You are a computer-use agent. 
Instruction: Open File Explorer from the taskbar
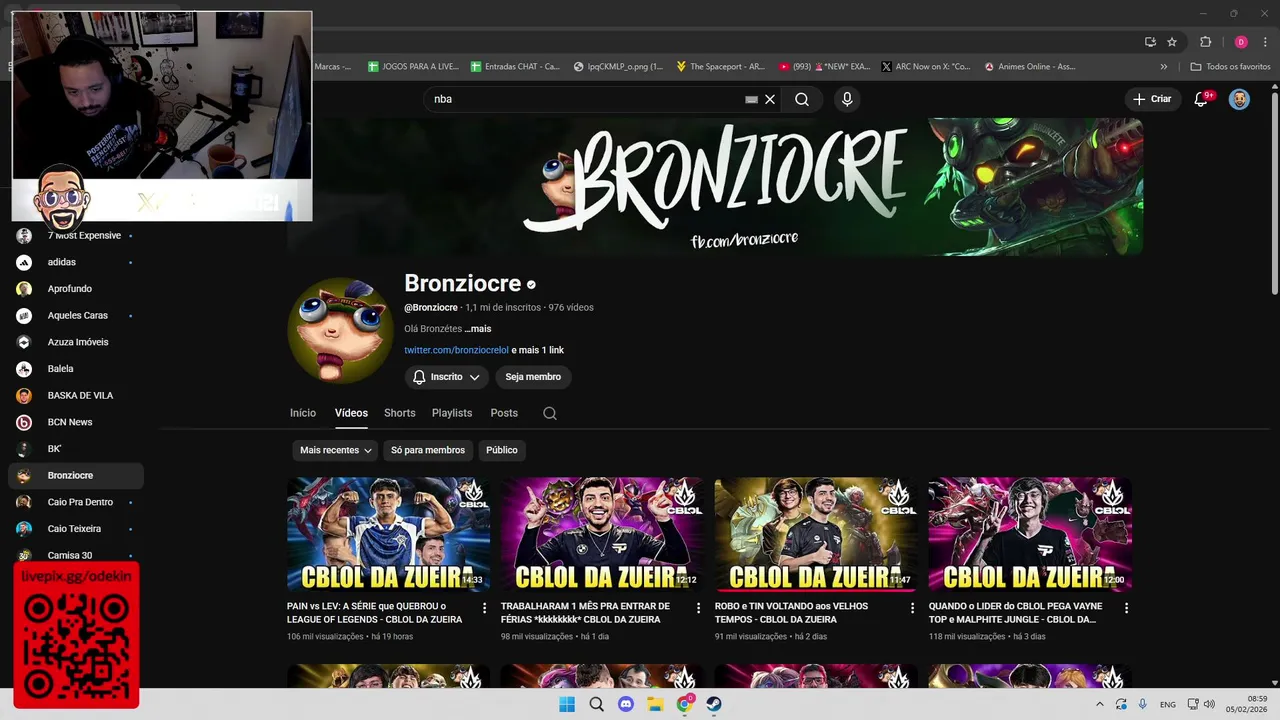click(655, 704)
